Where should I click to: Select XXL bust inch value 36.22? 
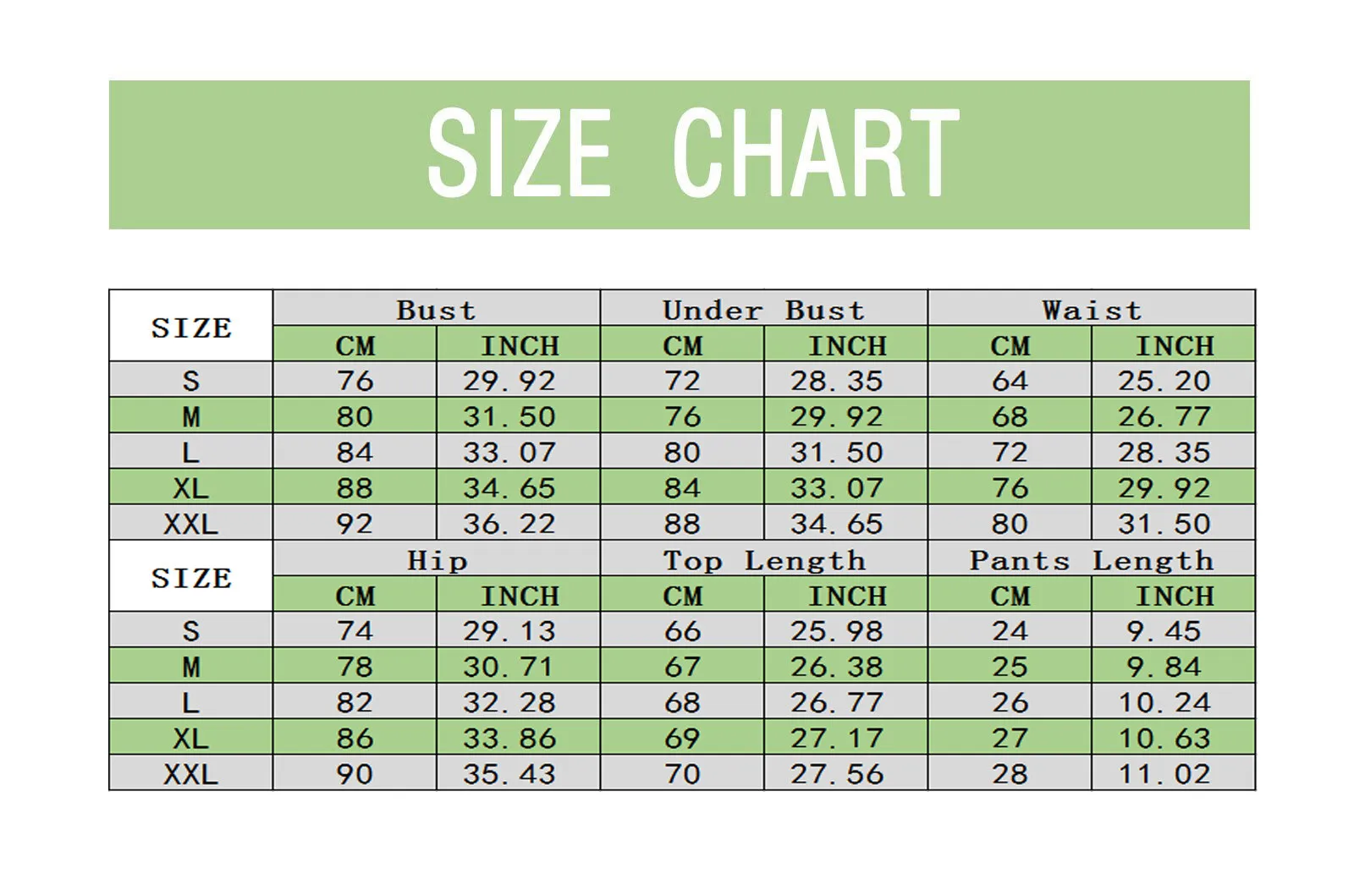click(509, 524)
